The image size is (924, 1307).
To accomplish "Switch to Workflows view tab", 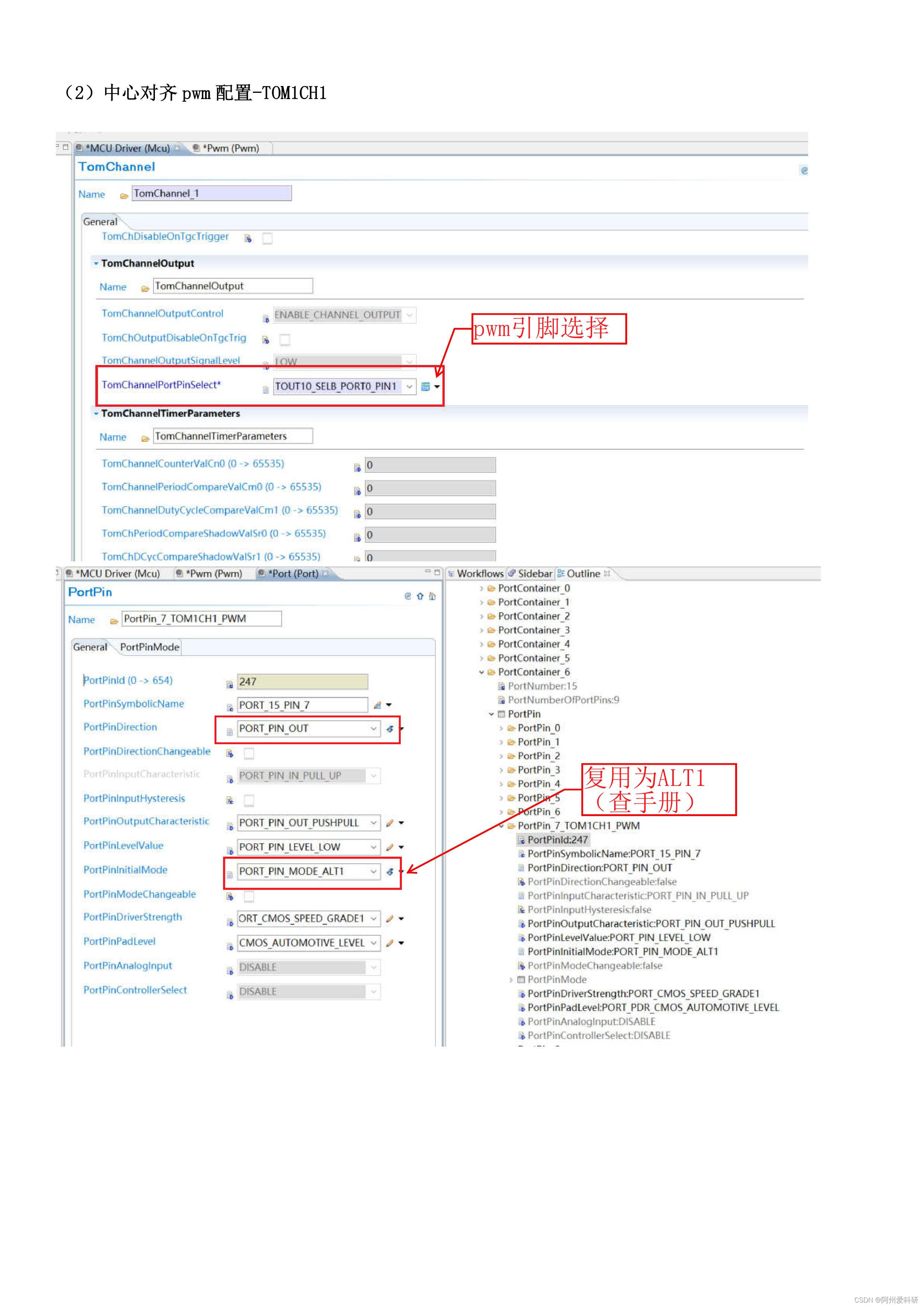I will tap(476, 574).
